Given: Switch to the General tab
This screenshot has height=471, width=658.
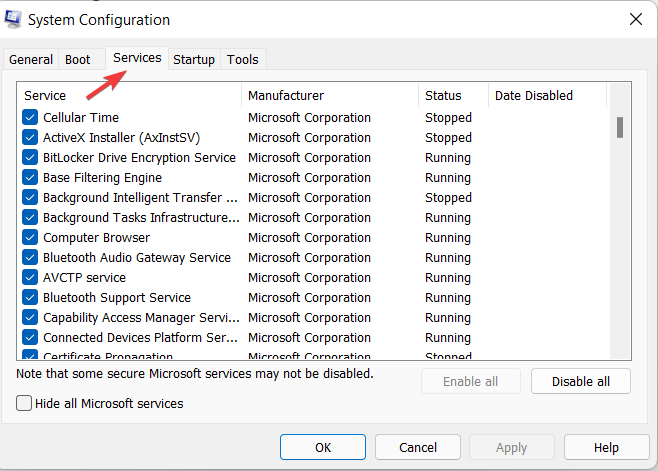Looking at the screenshot, I should [x=31, y=60].
